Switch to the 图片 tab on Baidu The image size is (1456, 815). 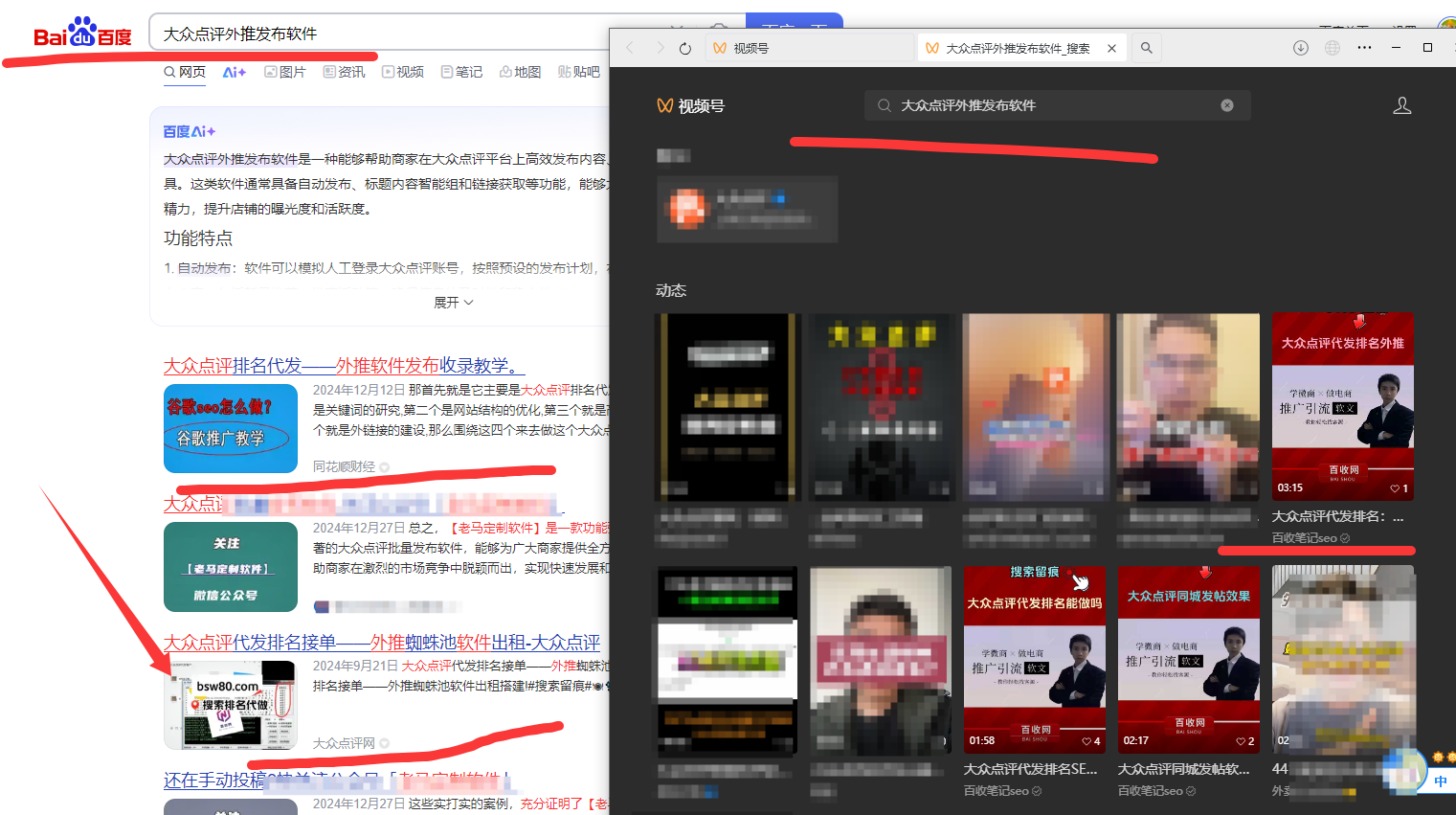click(x=285, y=72)
